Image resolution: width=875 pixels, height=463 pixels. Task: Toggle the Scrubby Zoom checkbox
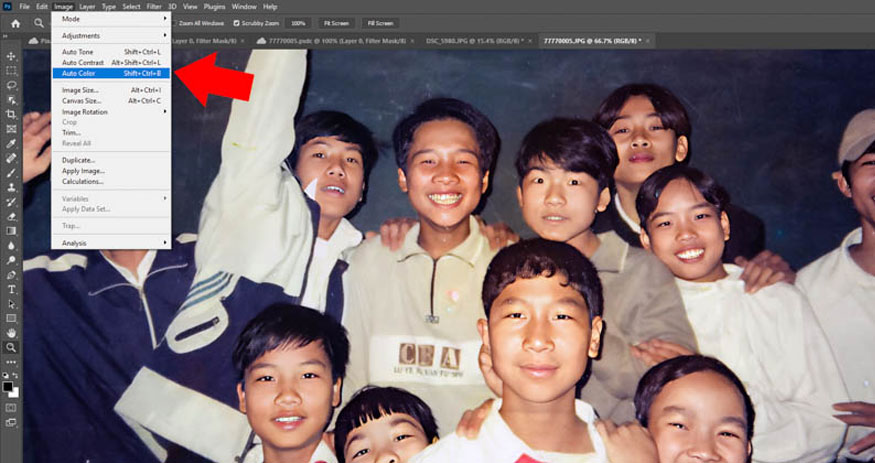(237, 23)
